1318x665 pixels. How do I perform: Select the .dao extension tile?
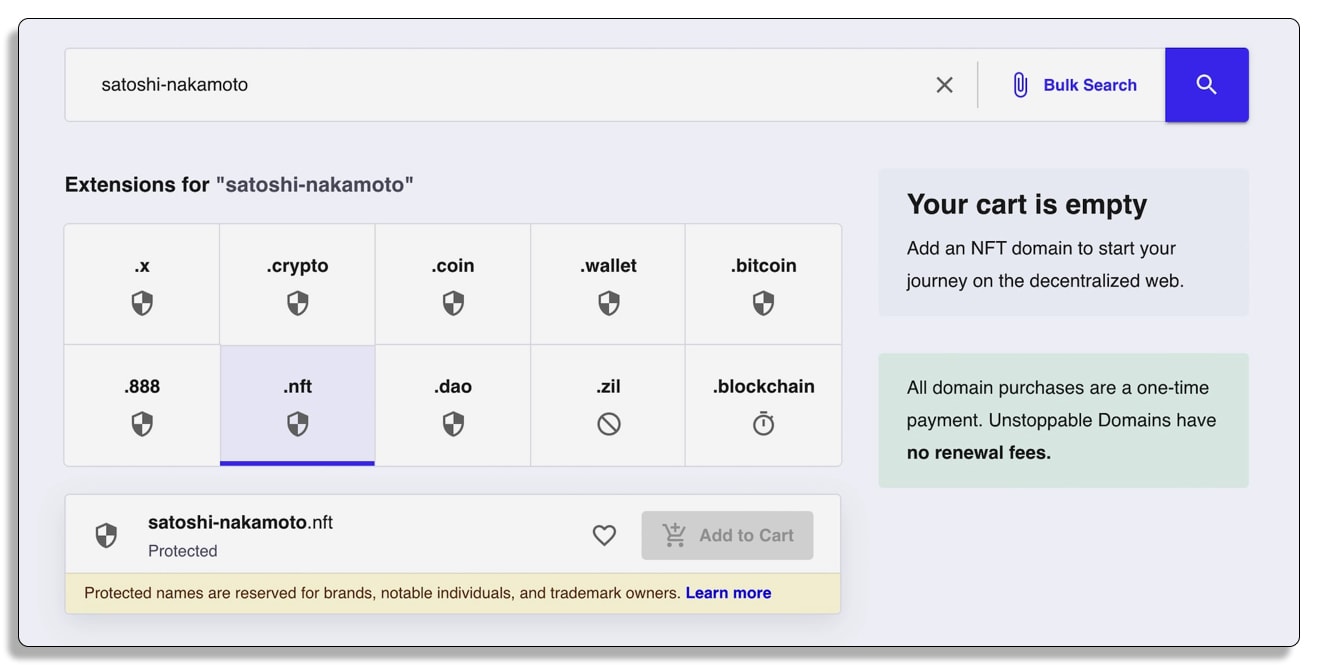[x=453, y=406]
